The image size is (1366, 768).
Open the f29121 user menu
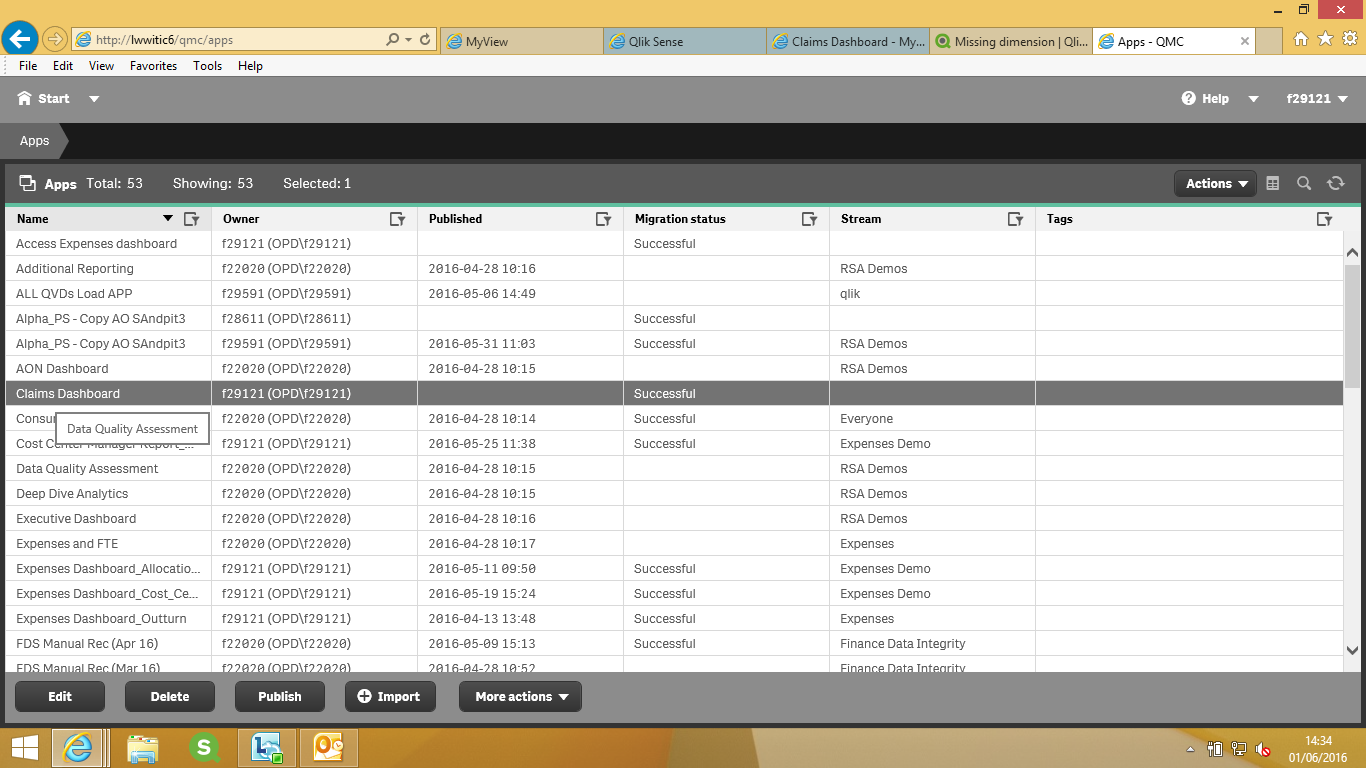coord(1317,99)
